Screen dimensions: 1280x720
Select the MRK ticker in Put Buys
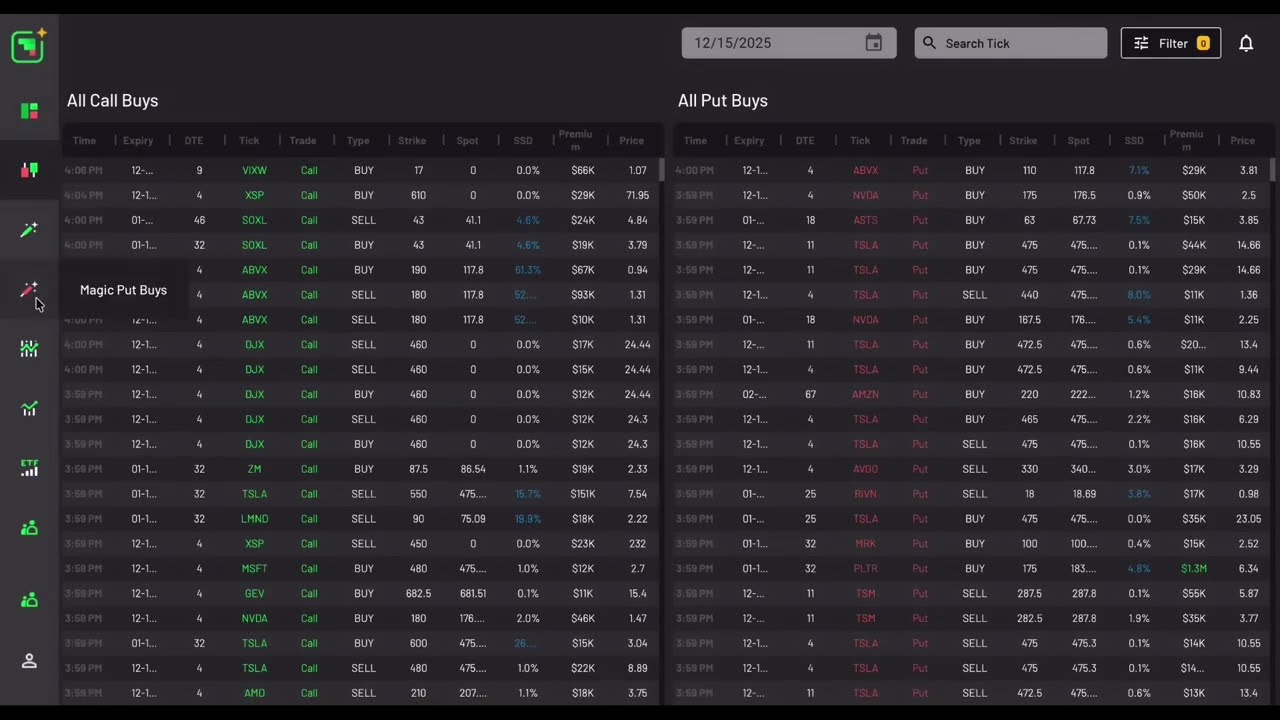tap(866, 544)
